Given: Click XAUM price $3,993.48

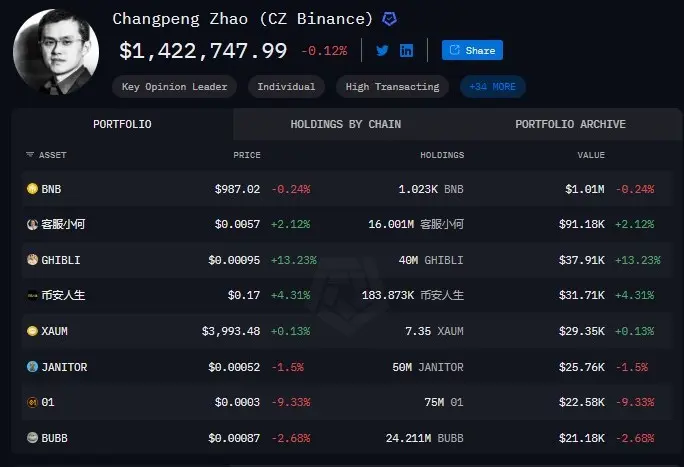Looking at the screenshot, I should pyautogui.click(x=231, y=331).
